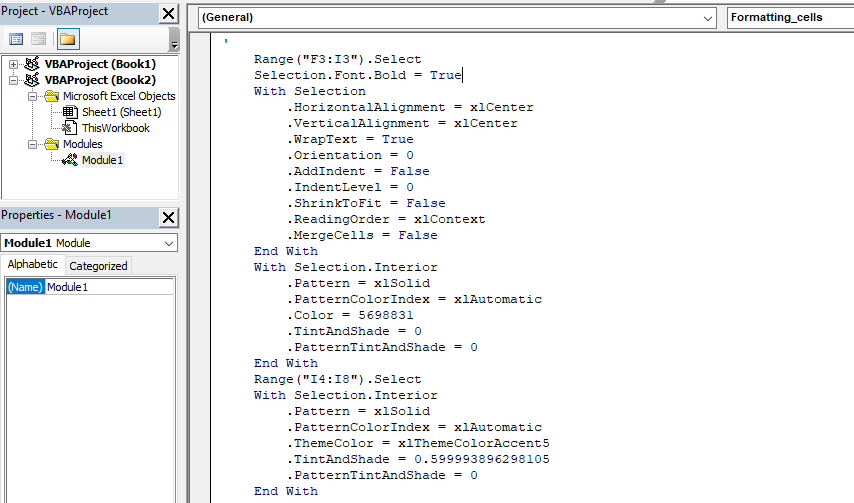Image resolution: width=854 pixels, height=503 pixels.
Task: Click the .TintAndShade = 0.599993896298105 line
Action: pyautogui.click(x=418, y=459)
